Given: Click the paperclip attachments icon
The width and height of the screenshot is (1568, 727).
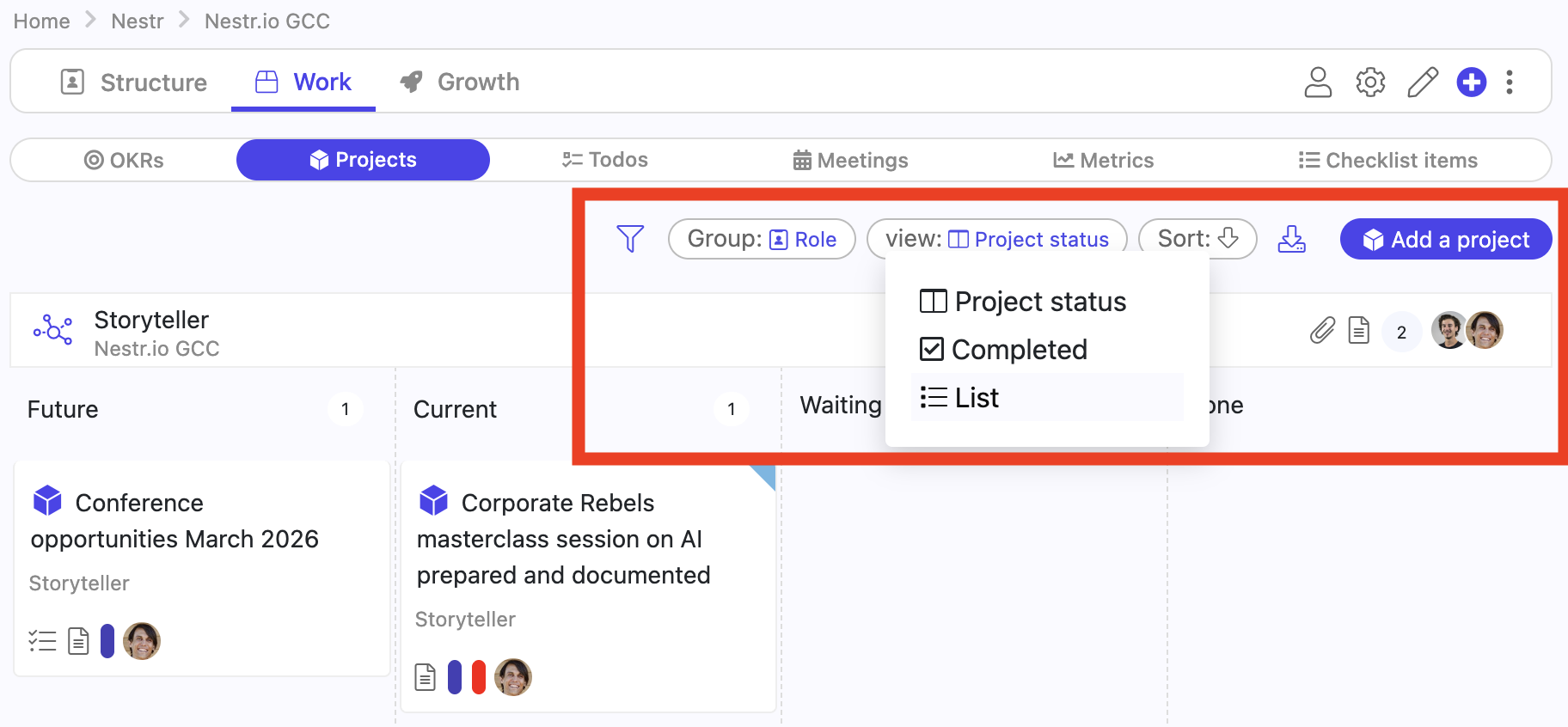Looking at the screenshot, I should tap(1322, 330).
